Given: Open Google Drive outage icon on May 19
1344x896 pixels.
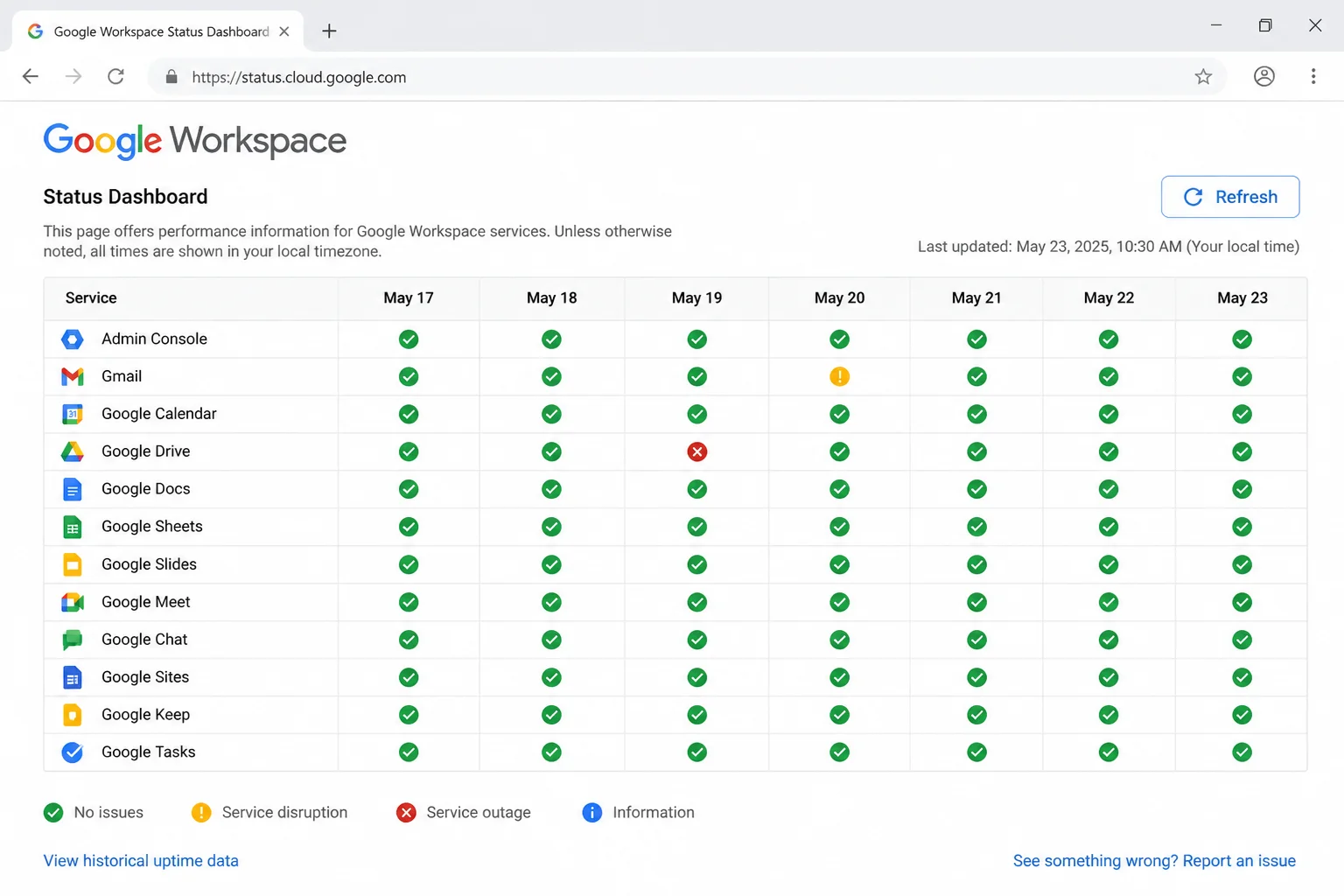Looking at the screenshot, I should click(697, 451).
